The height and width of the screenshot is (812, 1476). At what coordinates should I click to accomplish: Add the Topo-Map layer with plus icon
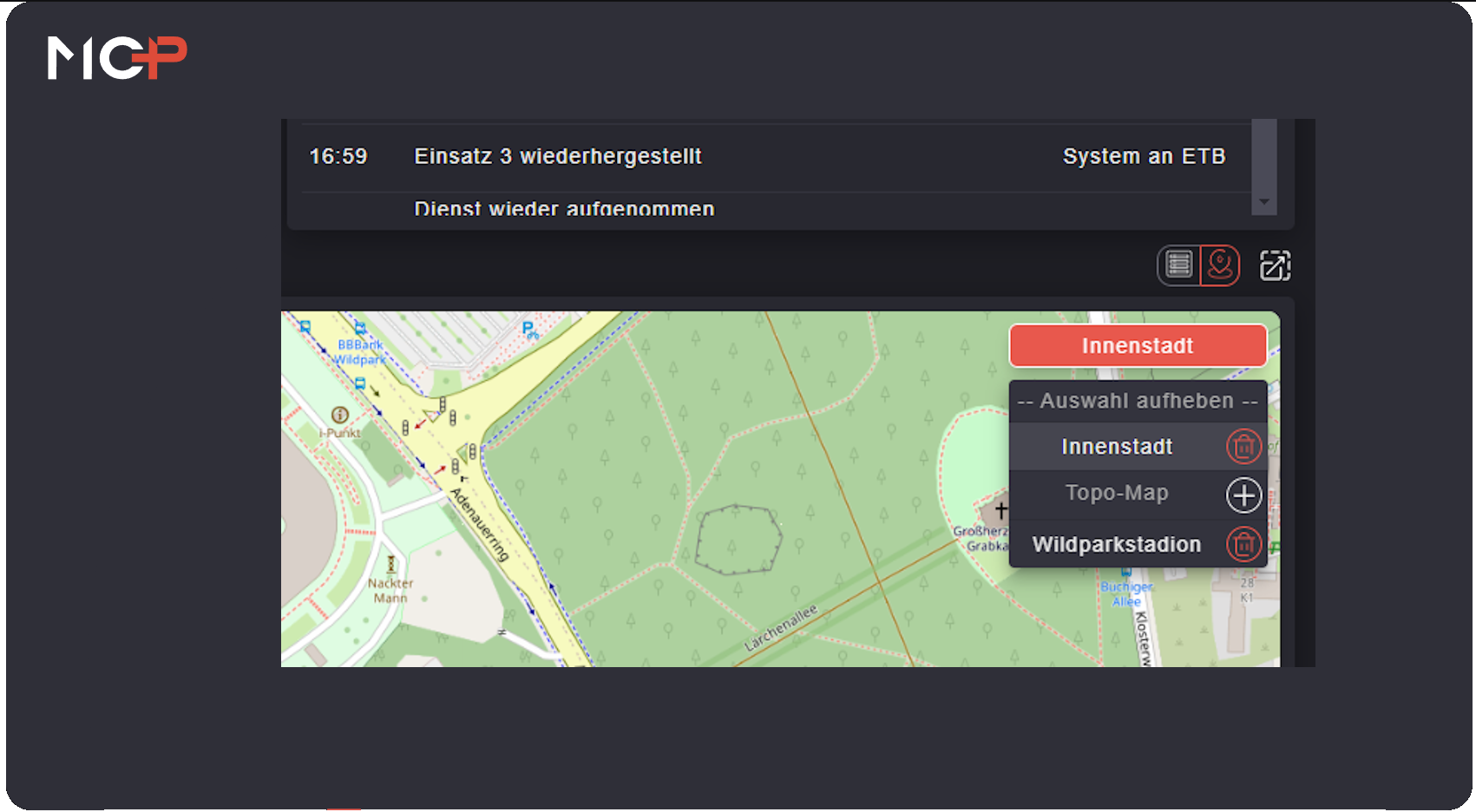point(1243,495)
